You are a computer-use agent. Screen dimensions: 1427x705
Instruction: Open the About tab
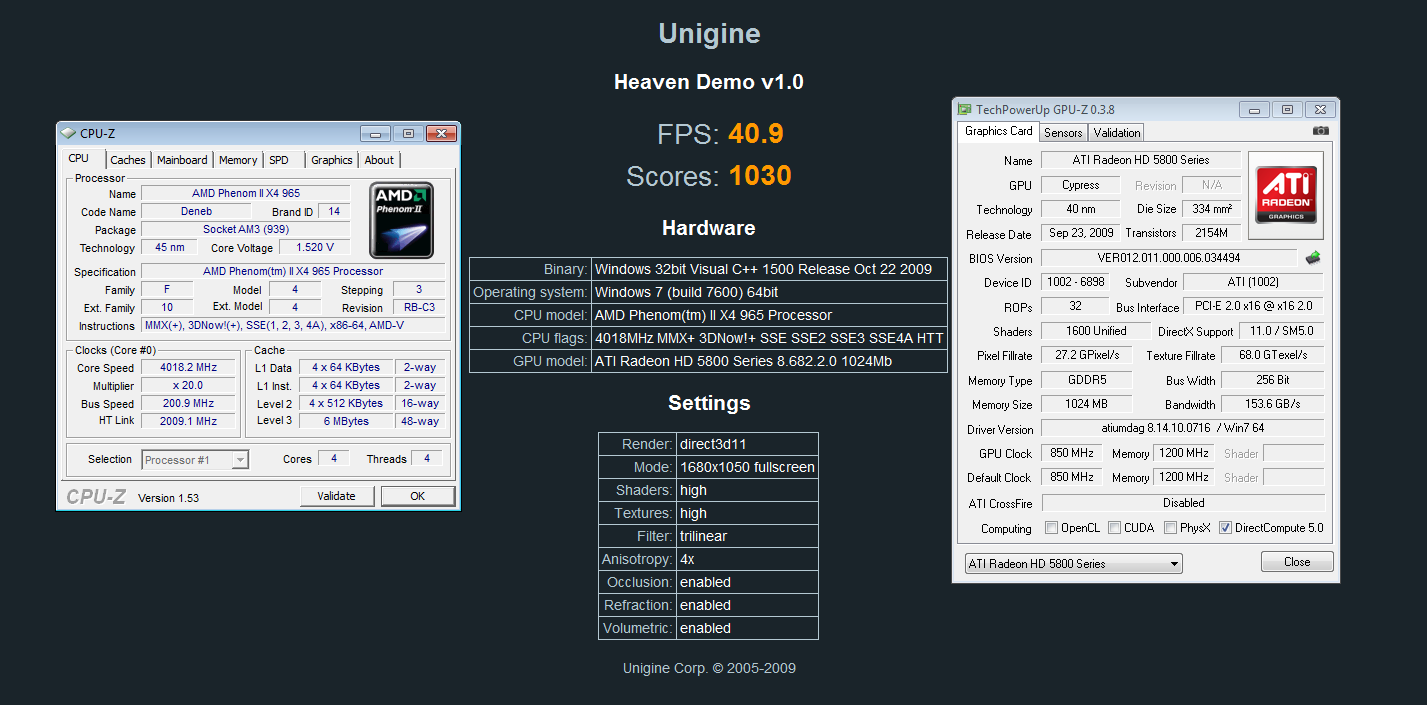(379, 160)
